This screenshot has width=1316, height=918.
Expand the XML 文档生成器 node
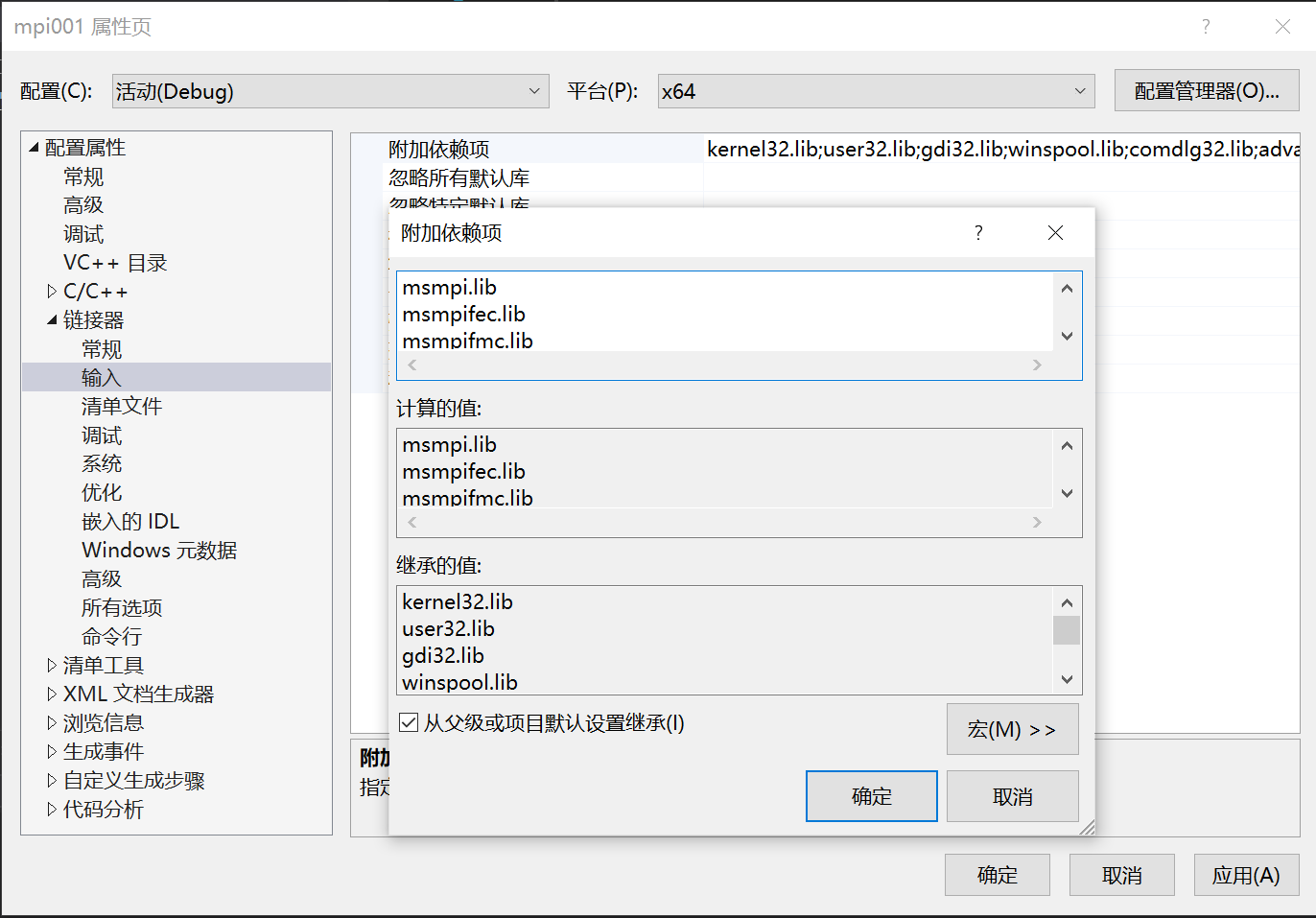[x=51, y=694]
